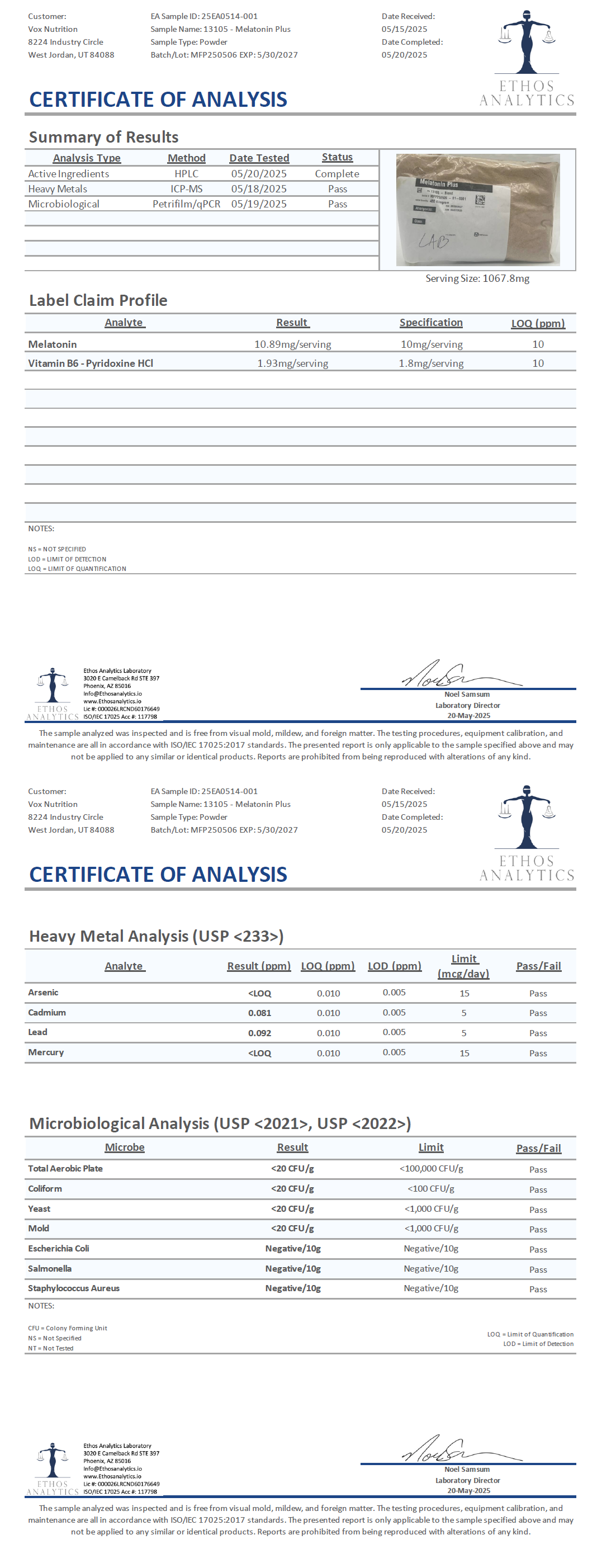This screenshot has width=602, height=1568.
Task: Click the <1,000 CFU/g limit in the Mold row
Action: coord(432,1229)
